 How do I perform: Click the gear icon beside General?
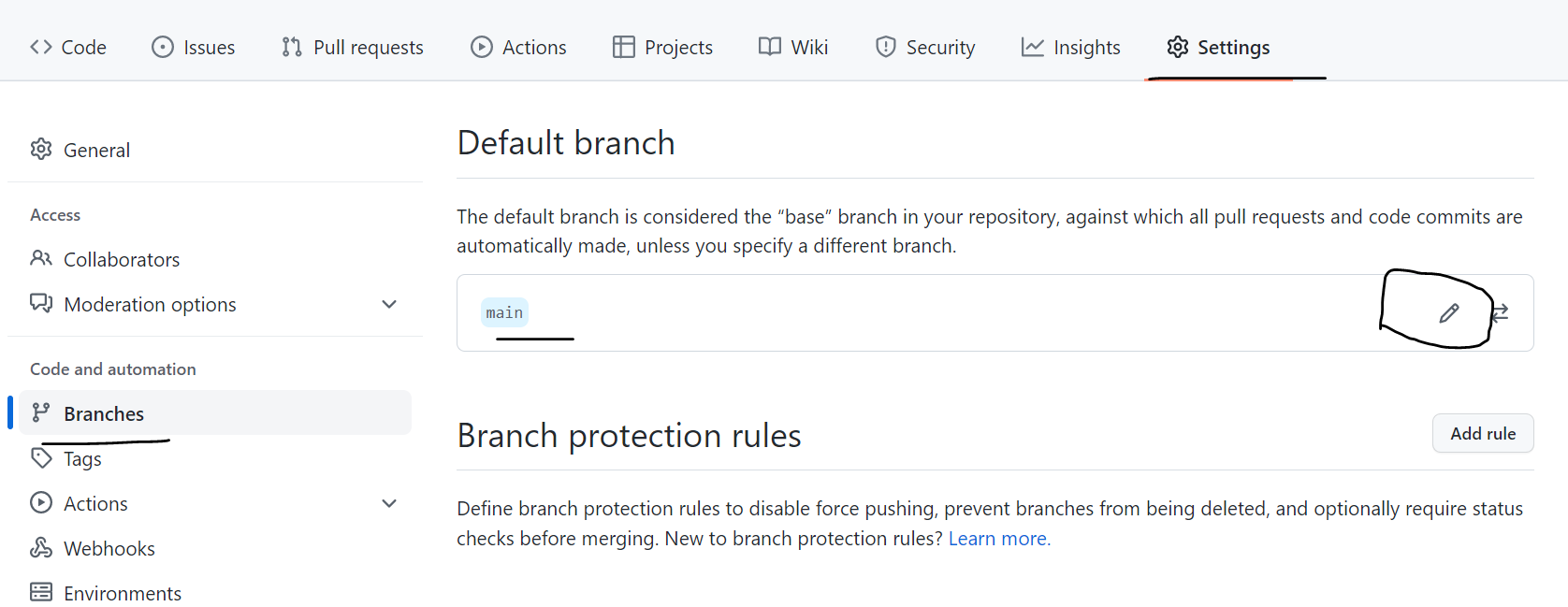coord(41,150)
